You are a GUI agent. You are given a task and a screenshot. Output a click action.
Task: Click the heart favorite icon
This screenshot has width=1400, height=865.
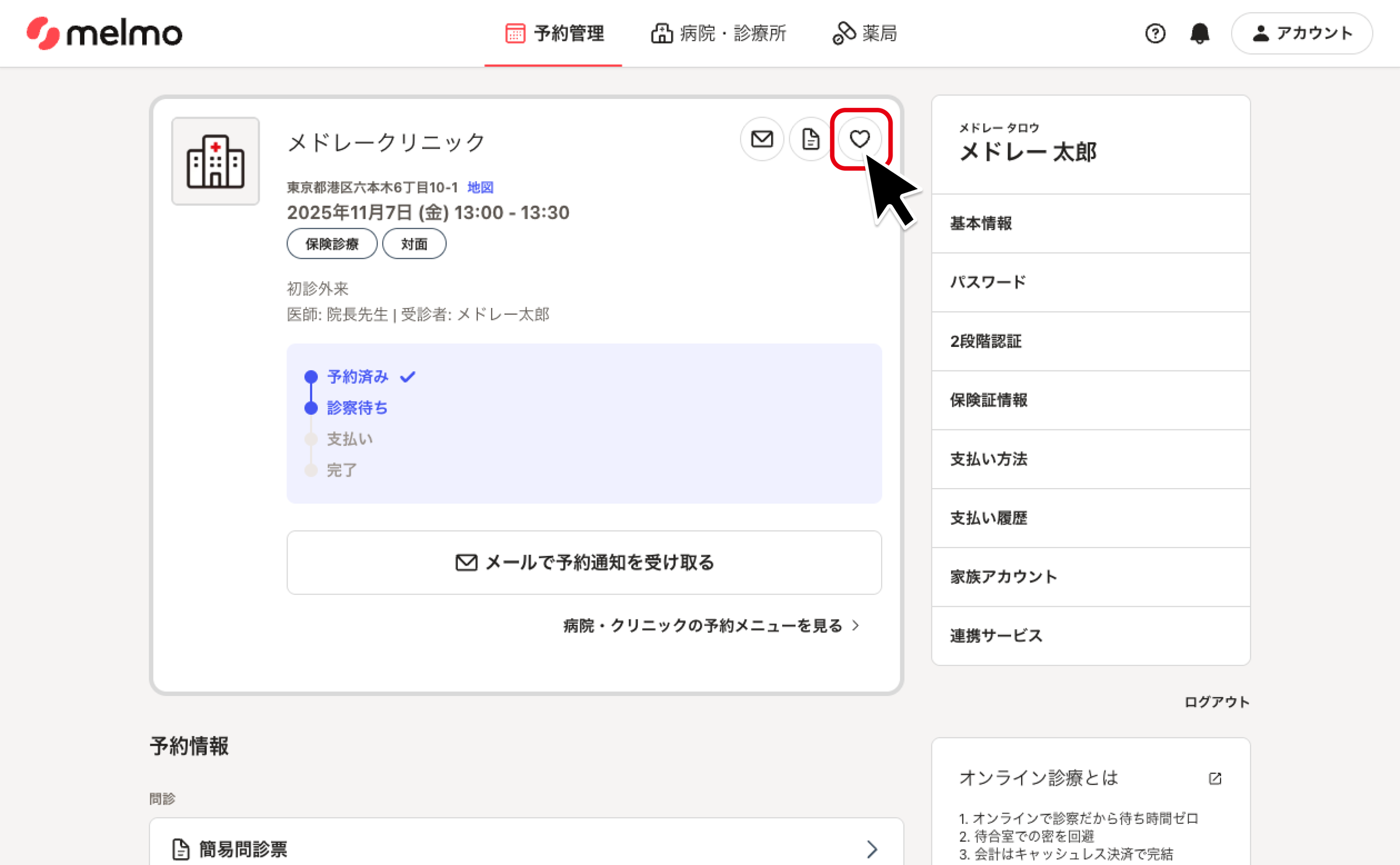pyautogui.click(x=859, y=139)
